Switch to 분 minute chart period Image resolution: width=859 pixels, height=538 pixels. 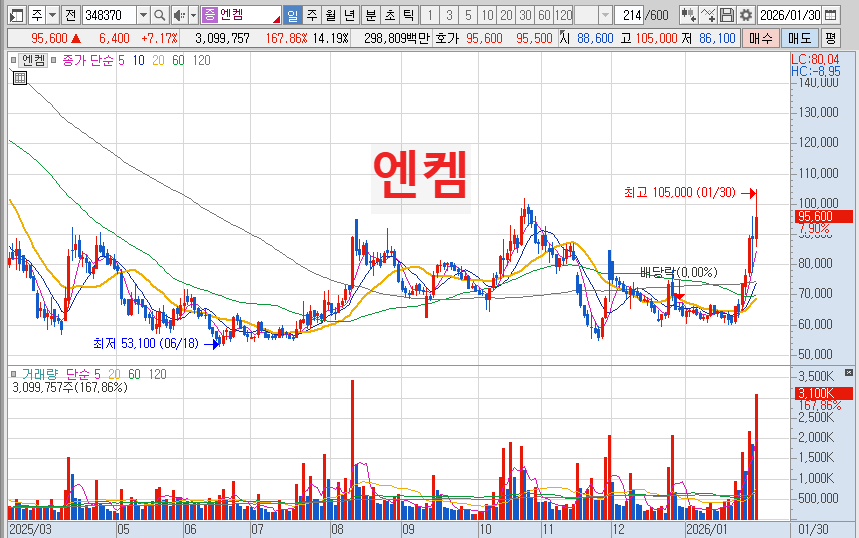pyautogui.click(x=371, y=15)
